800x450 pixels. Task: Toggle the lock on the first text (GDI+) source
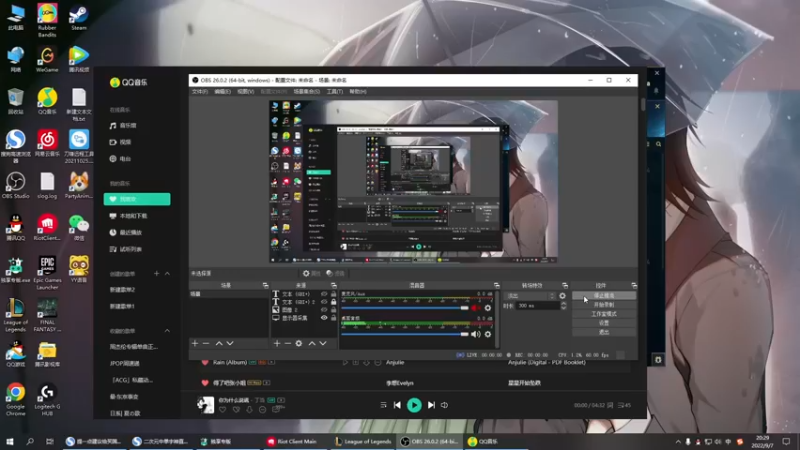(x=334, y=294)
